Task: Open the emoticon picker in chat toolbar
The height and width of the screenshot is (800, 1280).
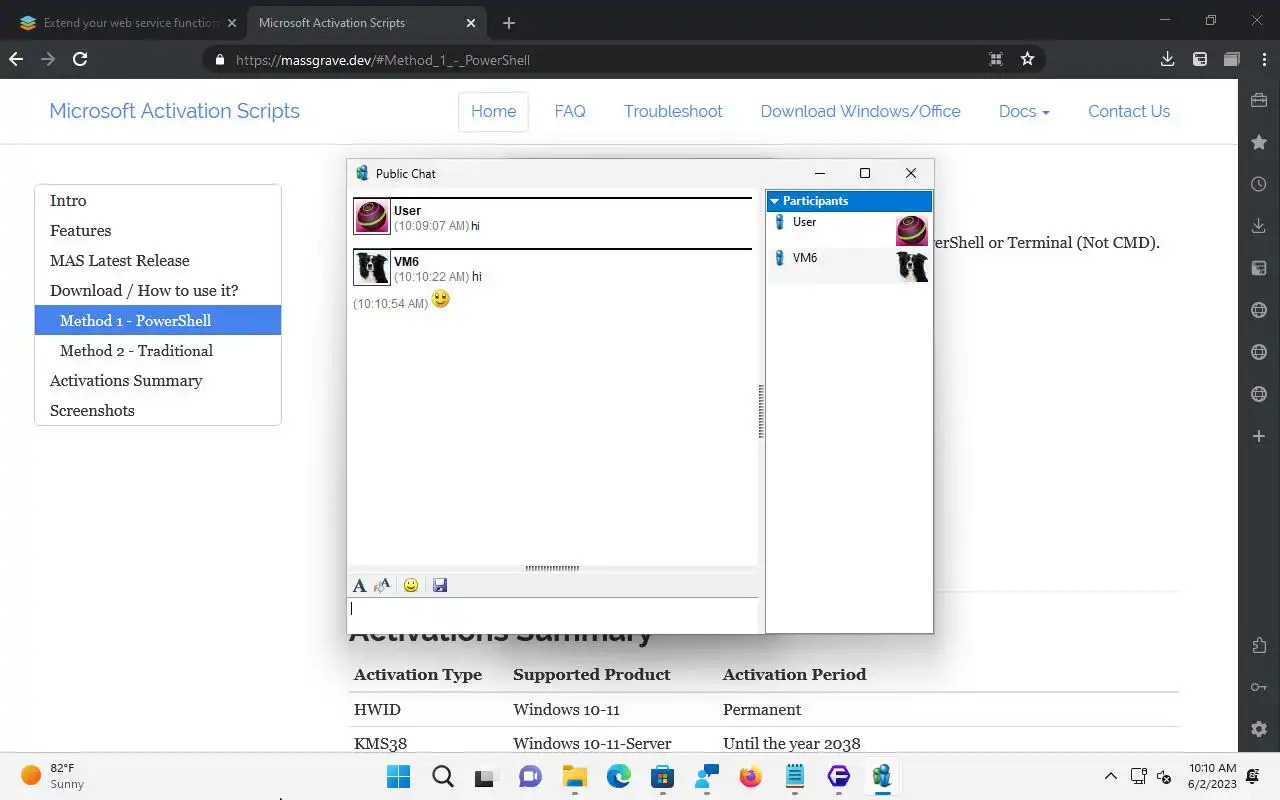Action: [411, 585]
